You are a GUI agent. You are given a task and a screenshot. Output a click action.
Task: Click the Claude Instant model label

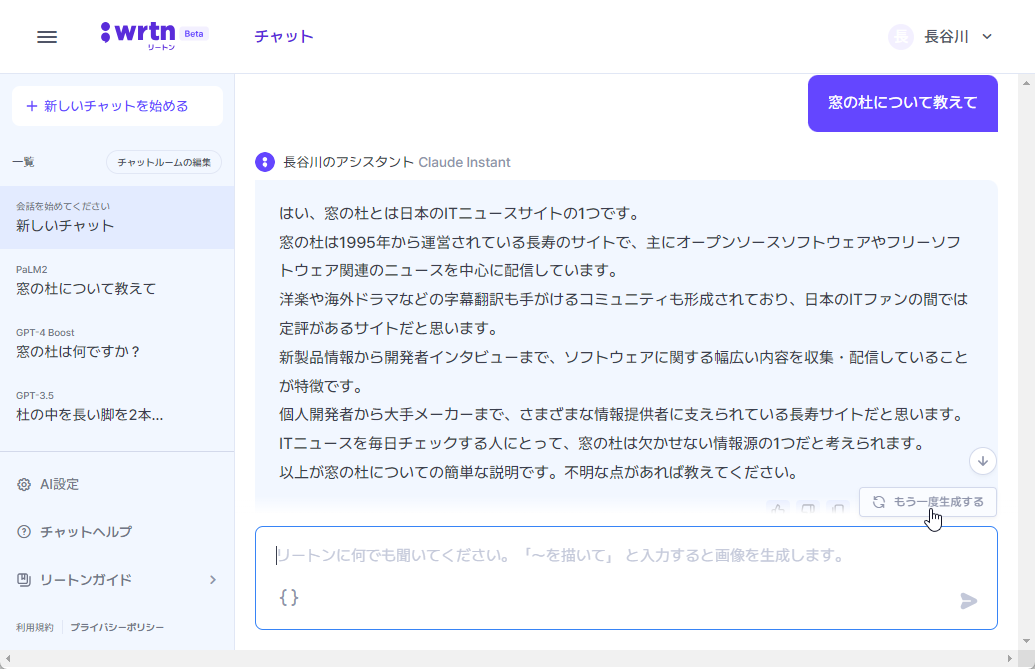point(464,162)
